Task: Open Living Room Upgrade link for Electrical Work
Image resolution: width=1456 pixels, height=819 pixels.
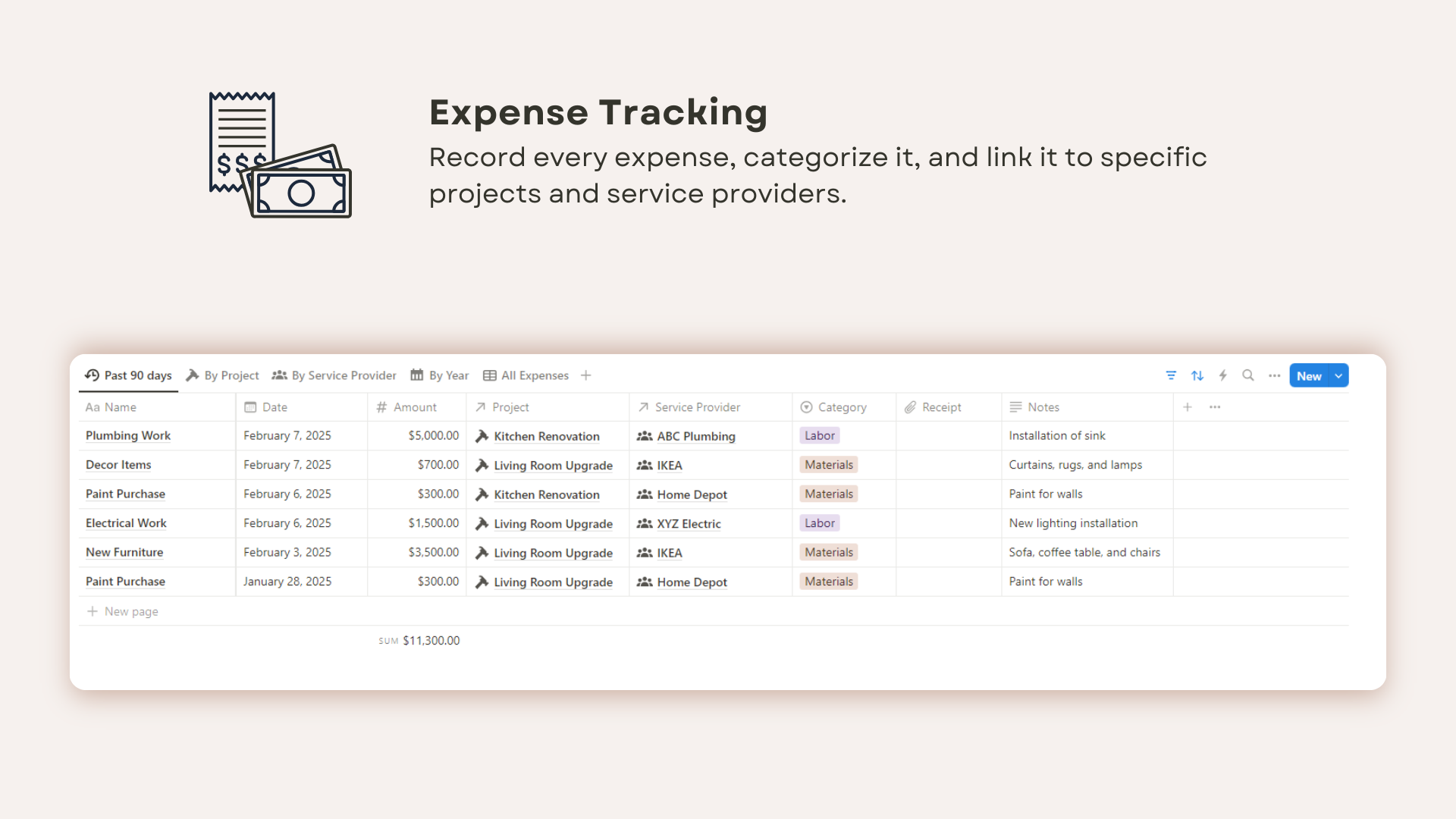Action: (554, 524)
